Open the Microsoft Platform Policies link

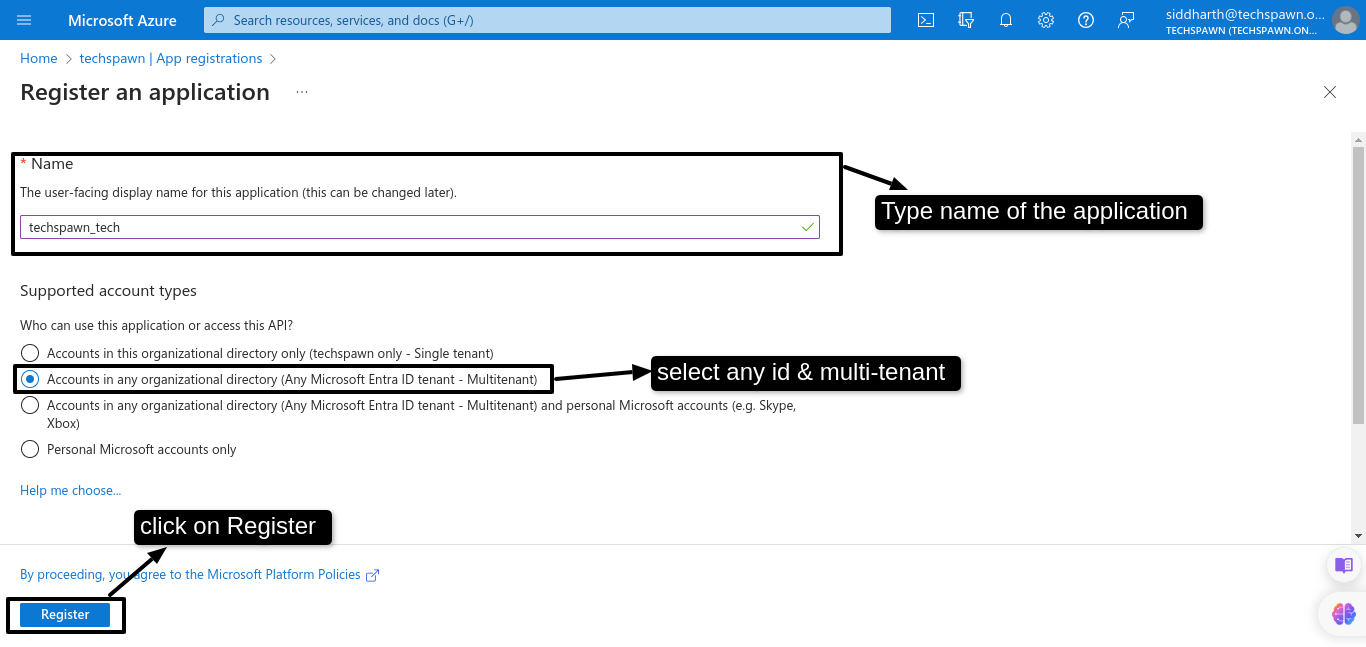click(290, 574)
